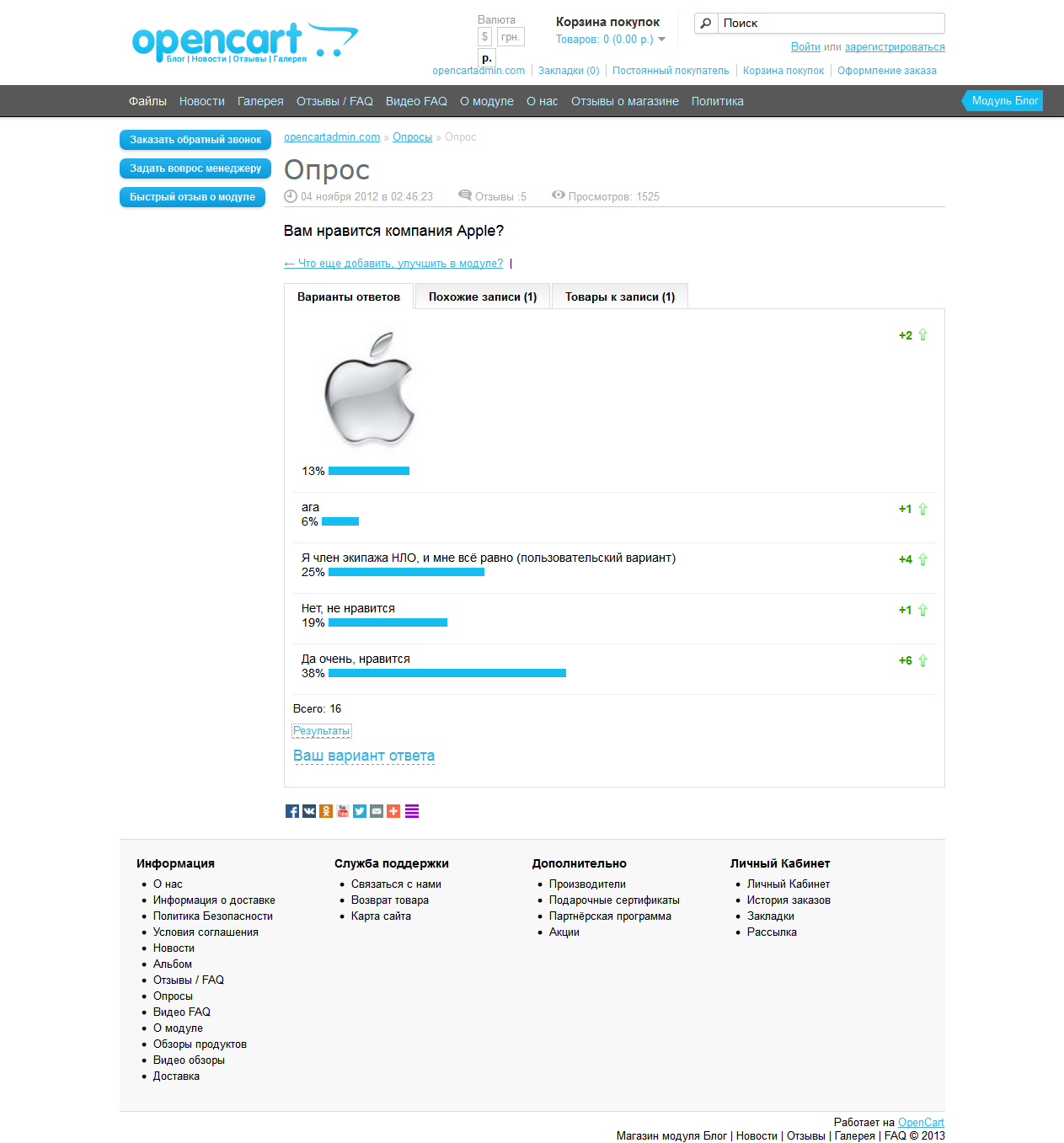Open 'Галерея' in the navigation bar
This screenshot has width=1064, height=1143.
pos(260,101)
